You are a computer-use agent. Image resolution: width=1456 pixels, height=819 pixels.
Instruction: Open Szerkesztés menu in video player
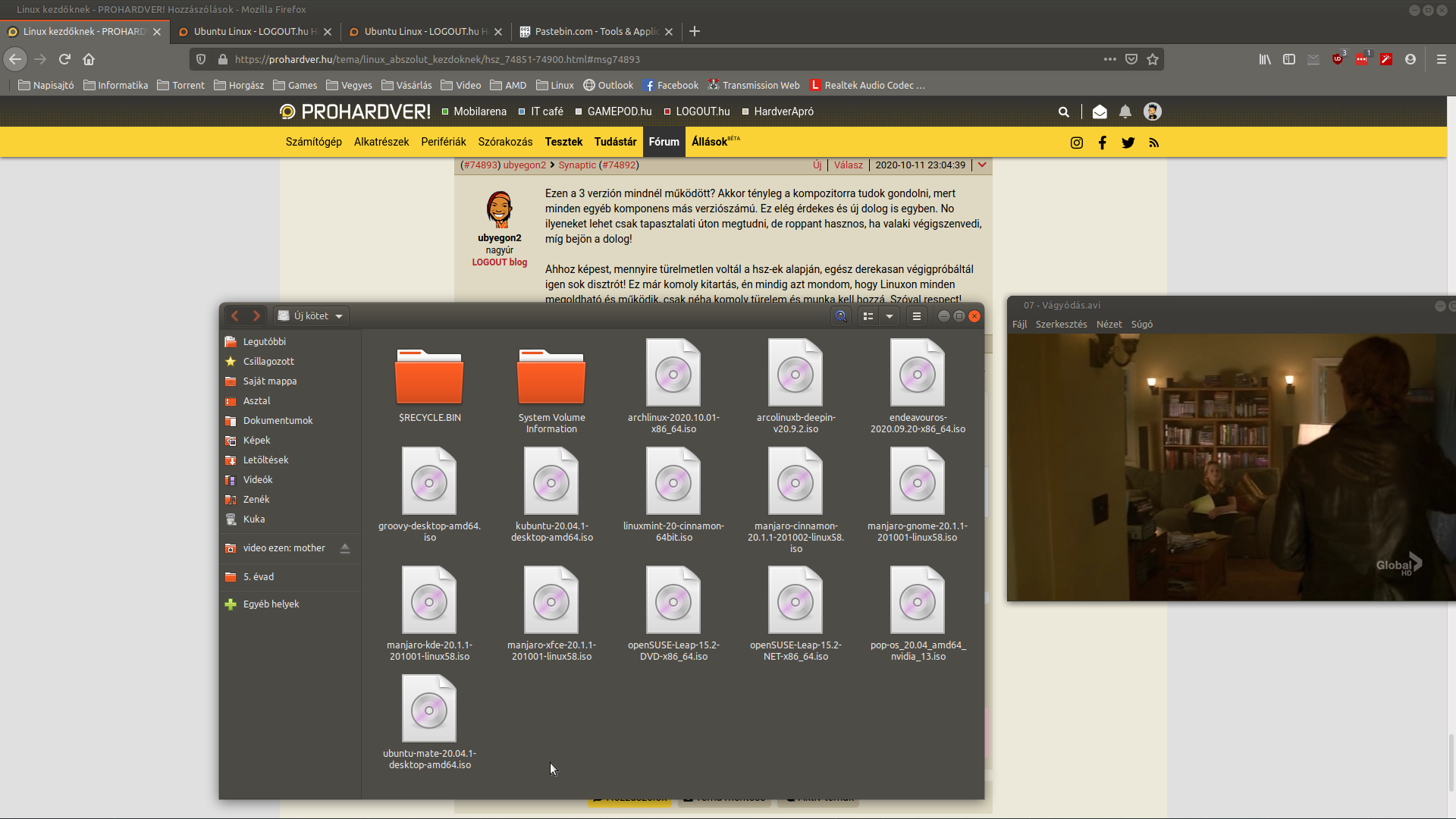pyautogui.click(x=1061, y=324)
